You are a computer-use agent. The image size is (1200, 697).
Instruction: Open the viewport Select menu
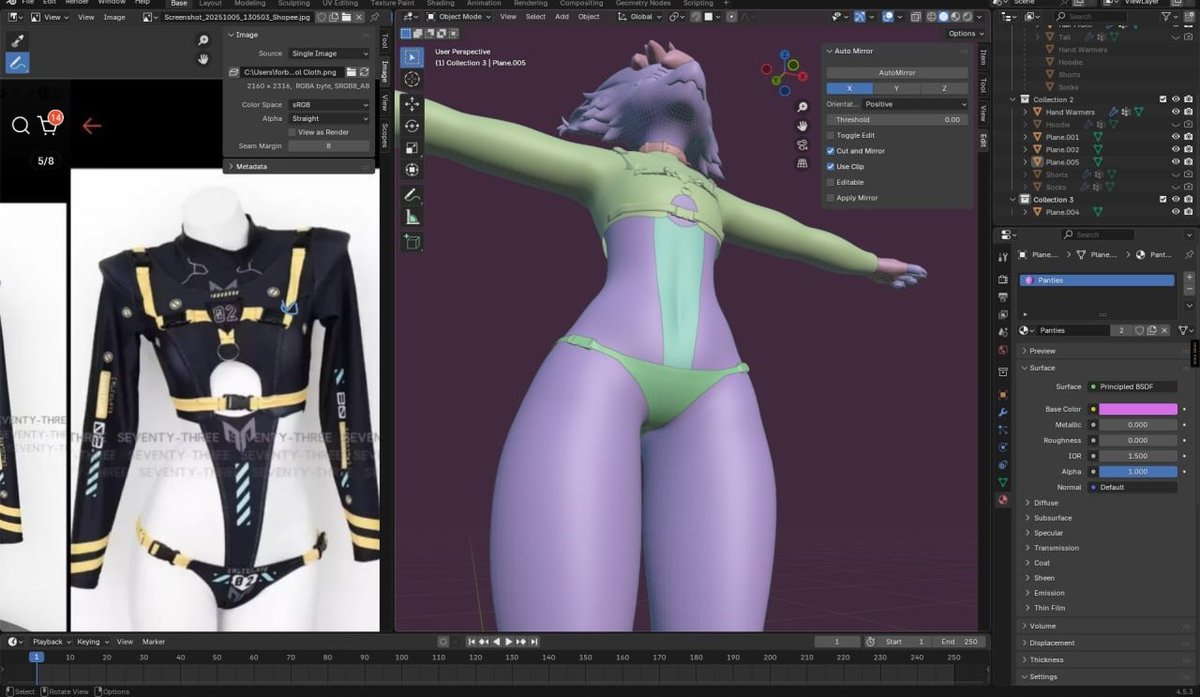click(536, 17)
